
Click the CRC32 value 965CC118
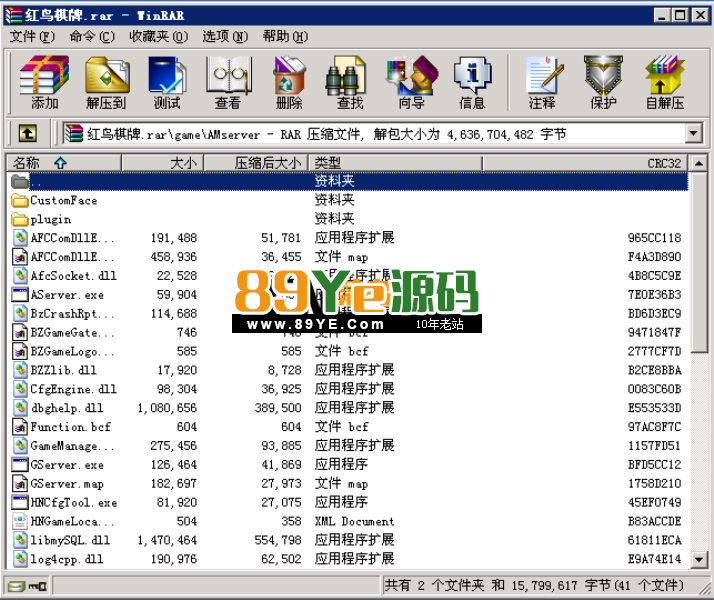[654, 238]
